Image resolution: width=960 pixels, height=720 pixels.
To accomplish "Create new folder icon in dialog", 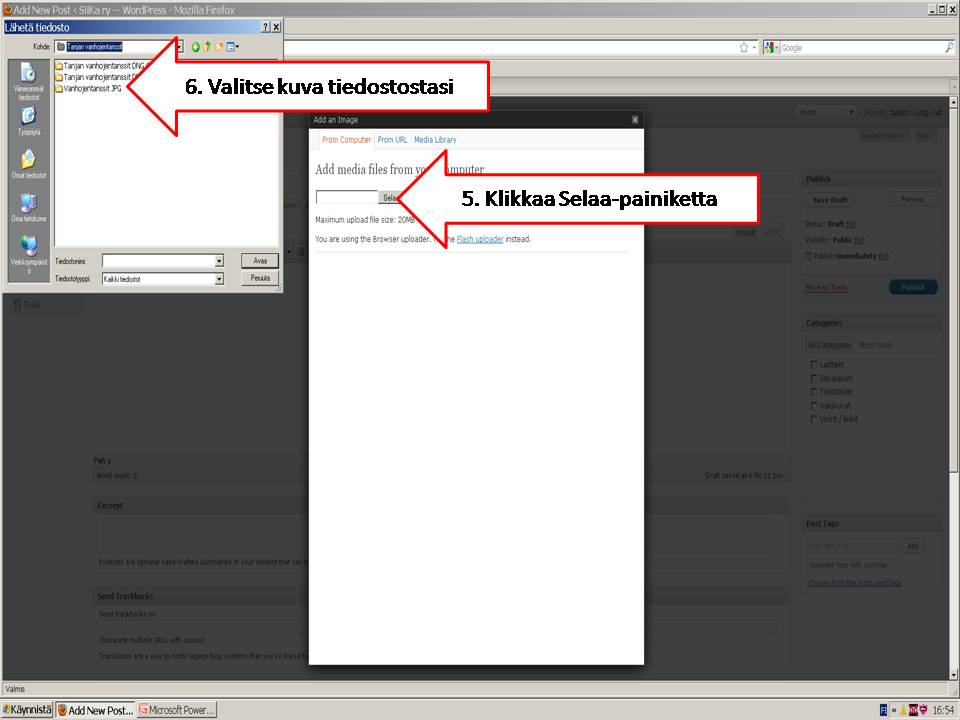I will pos(219,47).
